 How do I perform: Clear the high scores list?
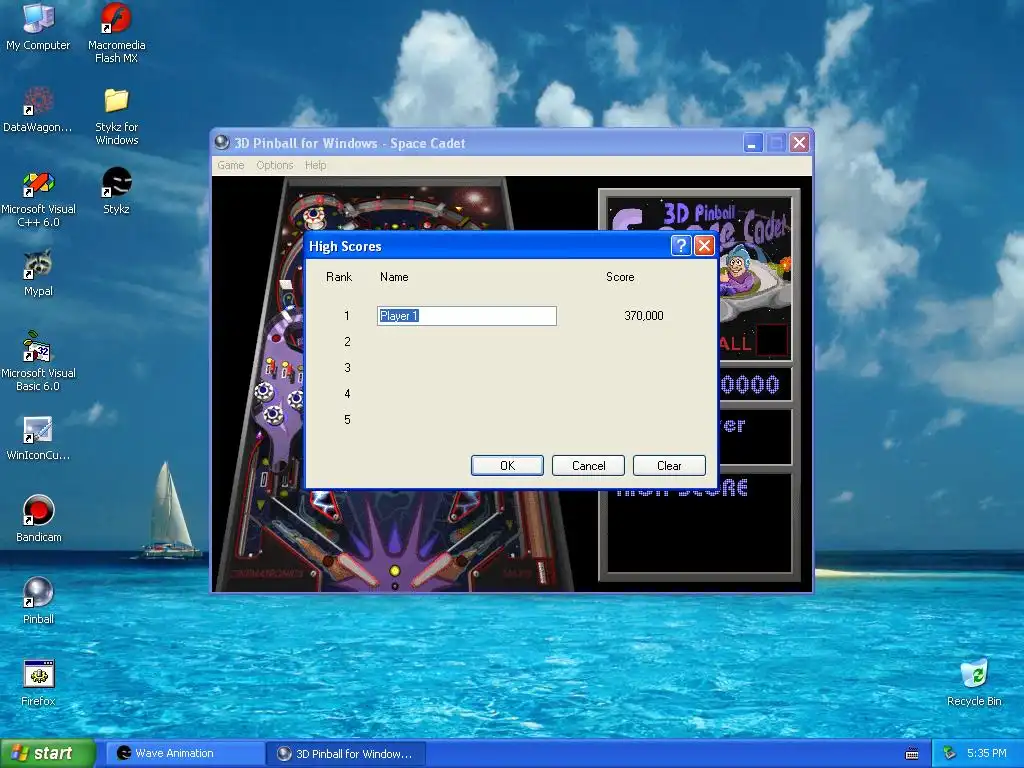click(x=669, y=466)
